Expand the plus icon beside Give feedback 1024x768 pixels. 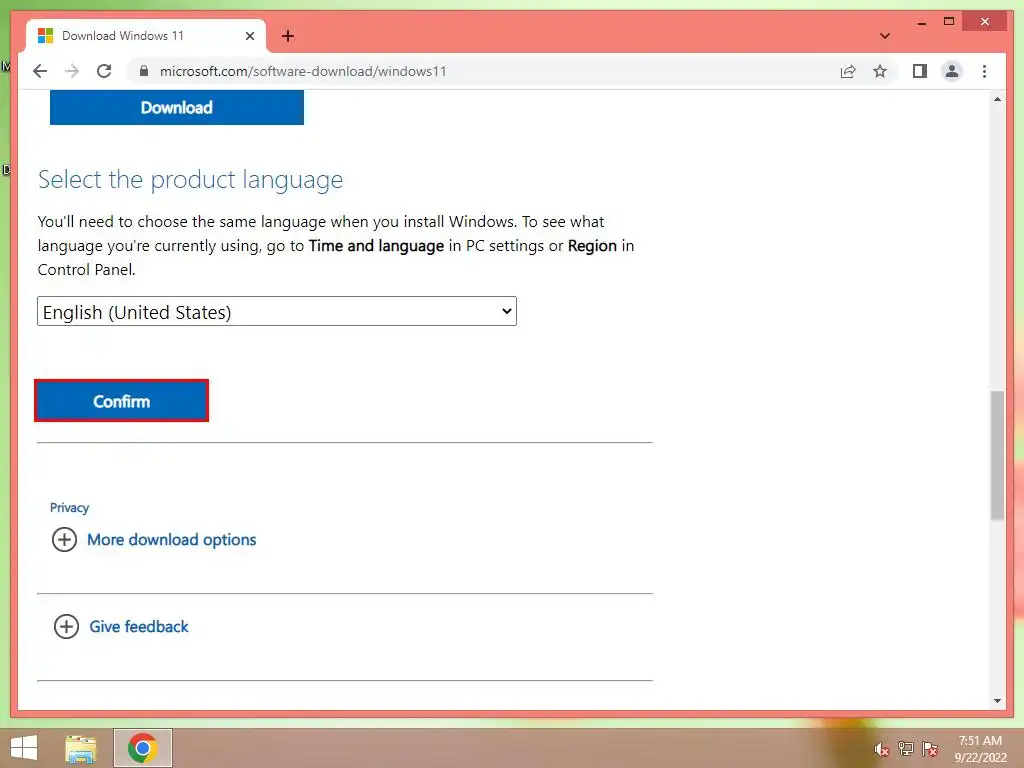pos(66,626)
